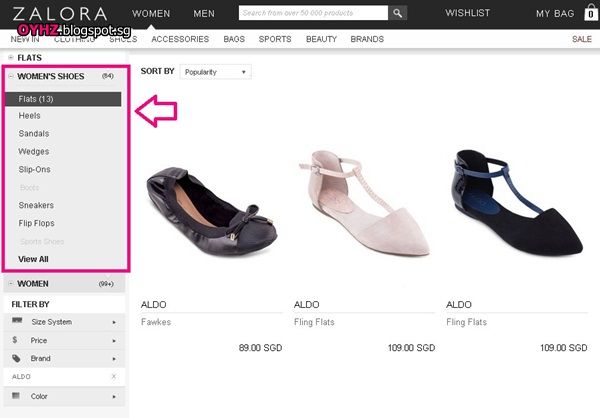Image resolution: width=600 pixels, height=418 pixels.
Task: Click the Brand tag icon
Action: 16,358
